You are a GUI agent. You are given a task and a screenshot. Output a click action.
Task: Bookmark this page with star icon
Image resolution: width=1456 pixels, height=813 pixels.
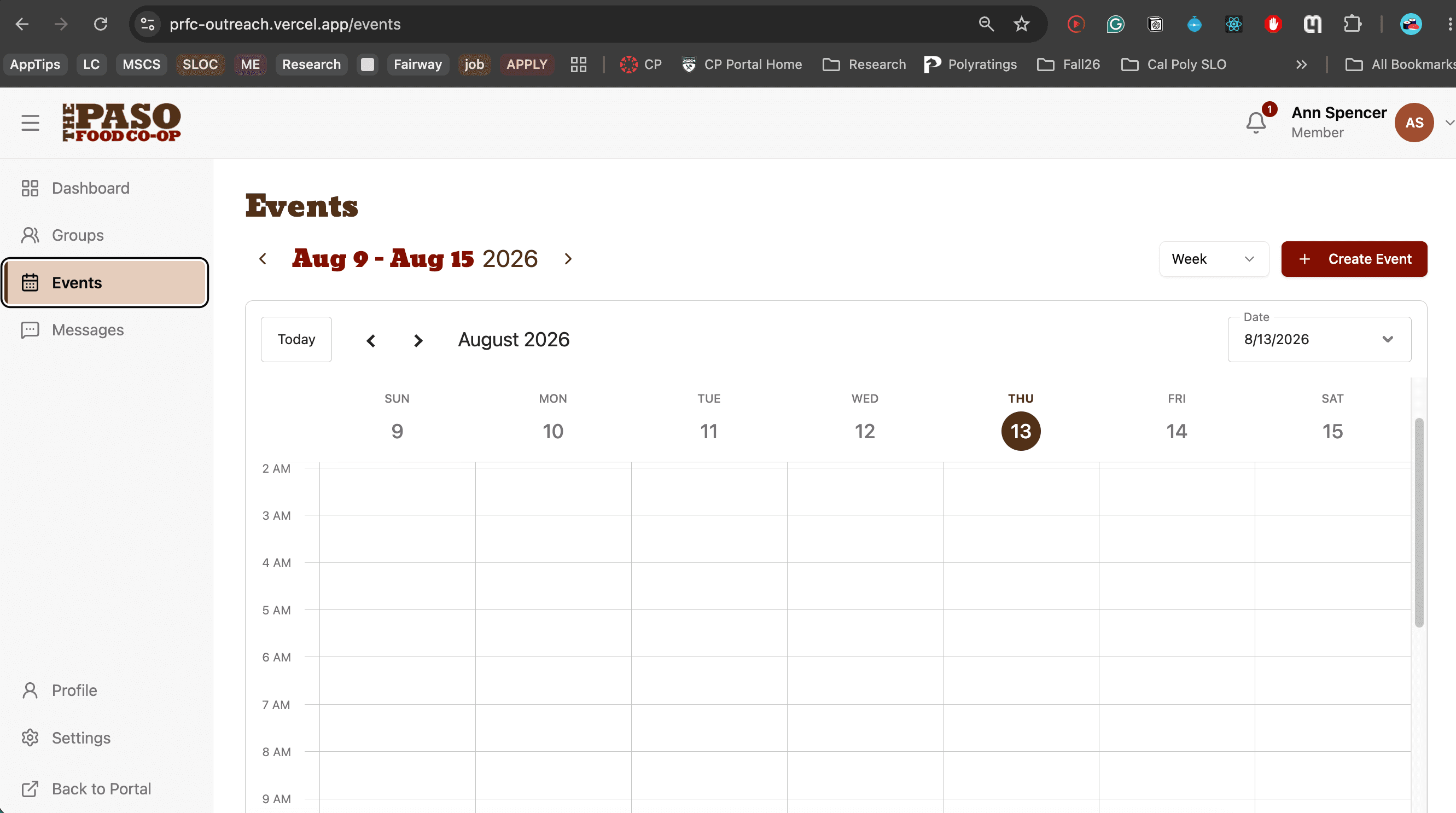[1021, 24]
